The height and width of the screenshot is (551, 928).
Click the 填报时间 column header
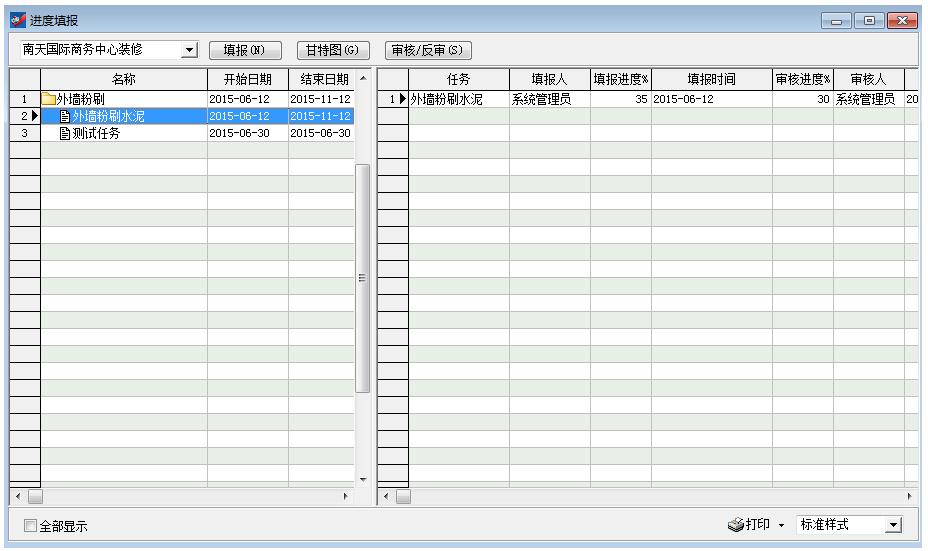(711, 80)
